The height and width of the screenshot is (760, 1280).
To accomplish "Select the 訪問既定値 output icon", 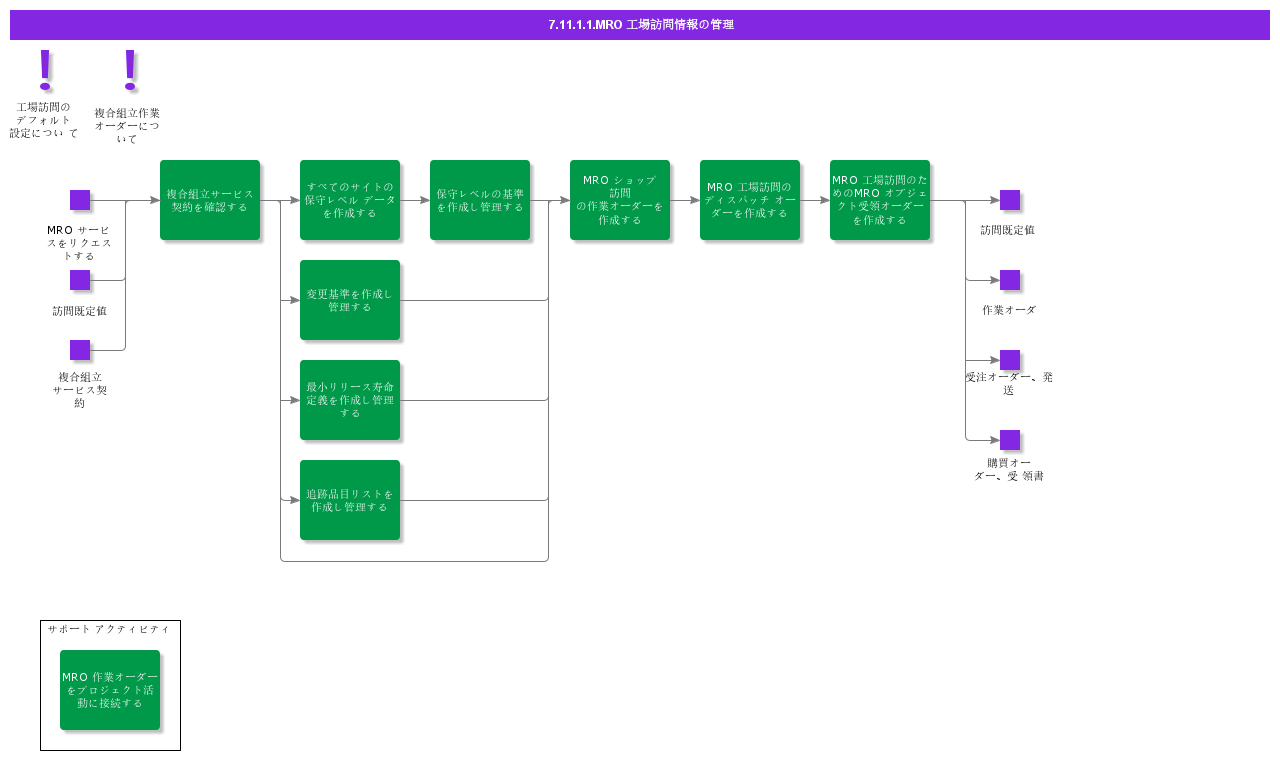I will tap(1009, 200).
